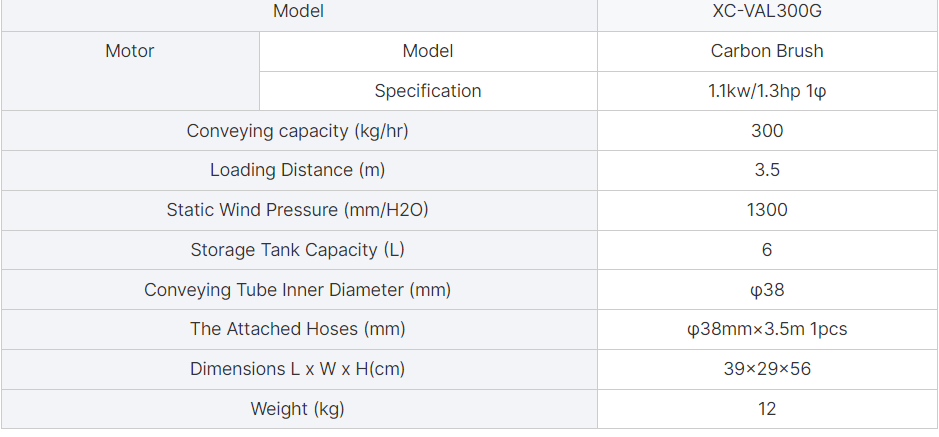Click the conveying capacity value 300
This screenshot has width=939, height=437.
pyautogui.click(x=767, y=131)
